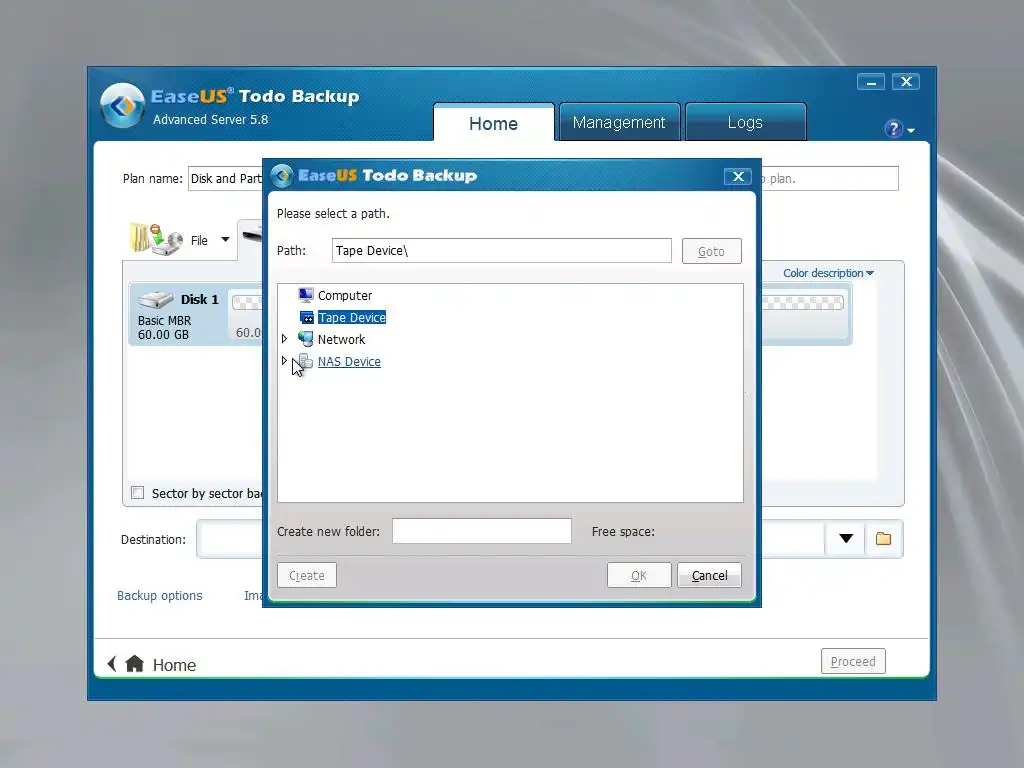Viewport: 1024px width, 768px height.
Task: Open the Backup options link
Action: 159,596
